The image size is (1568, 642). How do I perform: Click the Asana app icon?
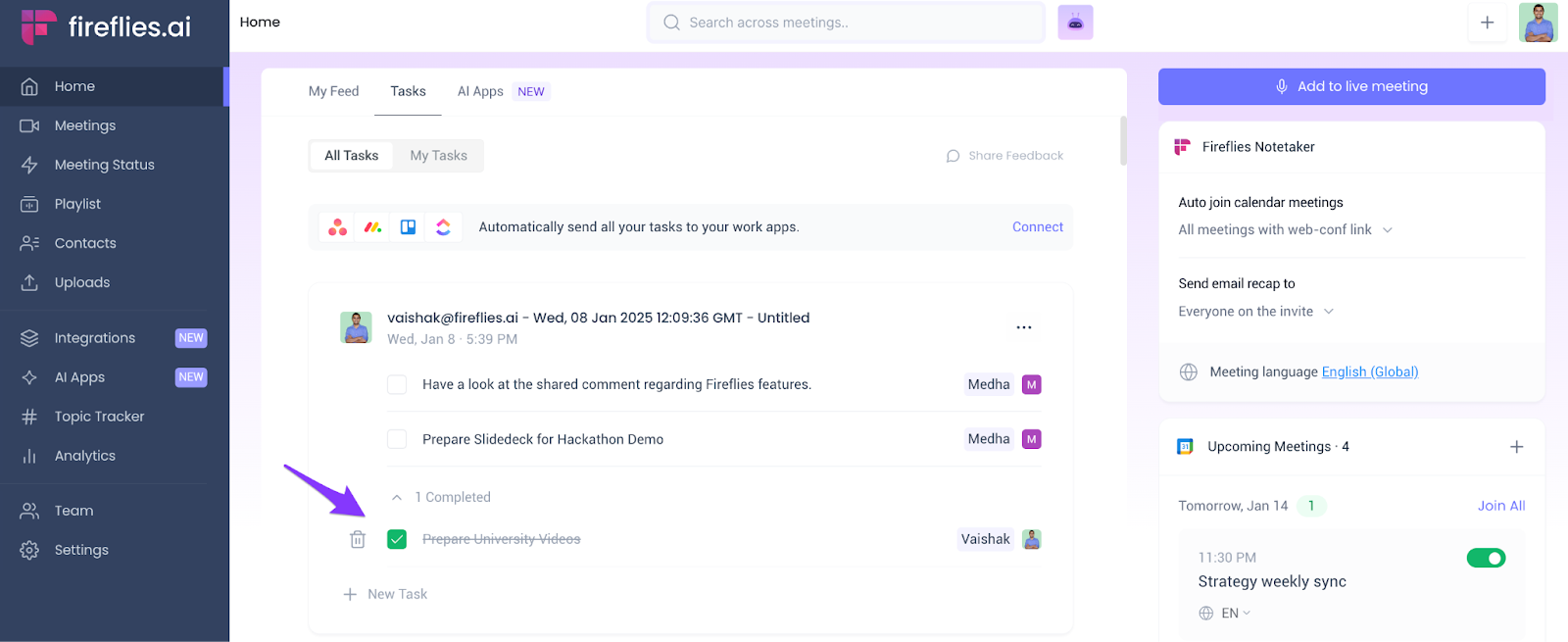337,227
